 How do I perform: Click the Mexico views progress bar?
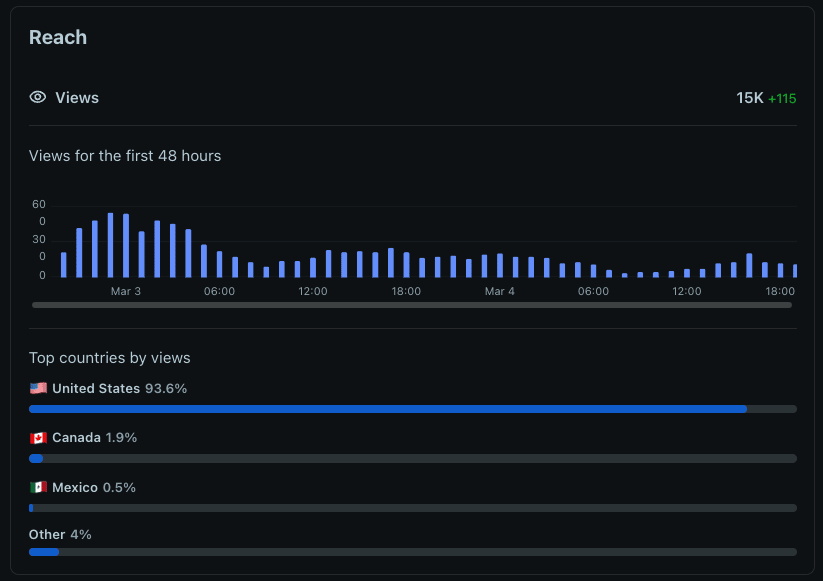(x=412, y=508)
